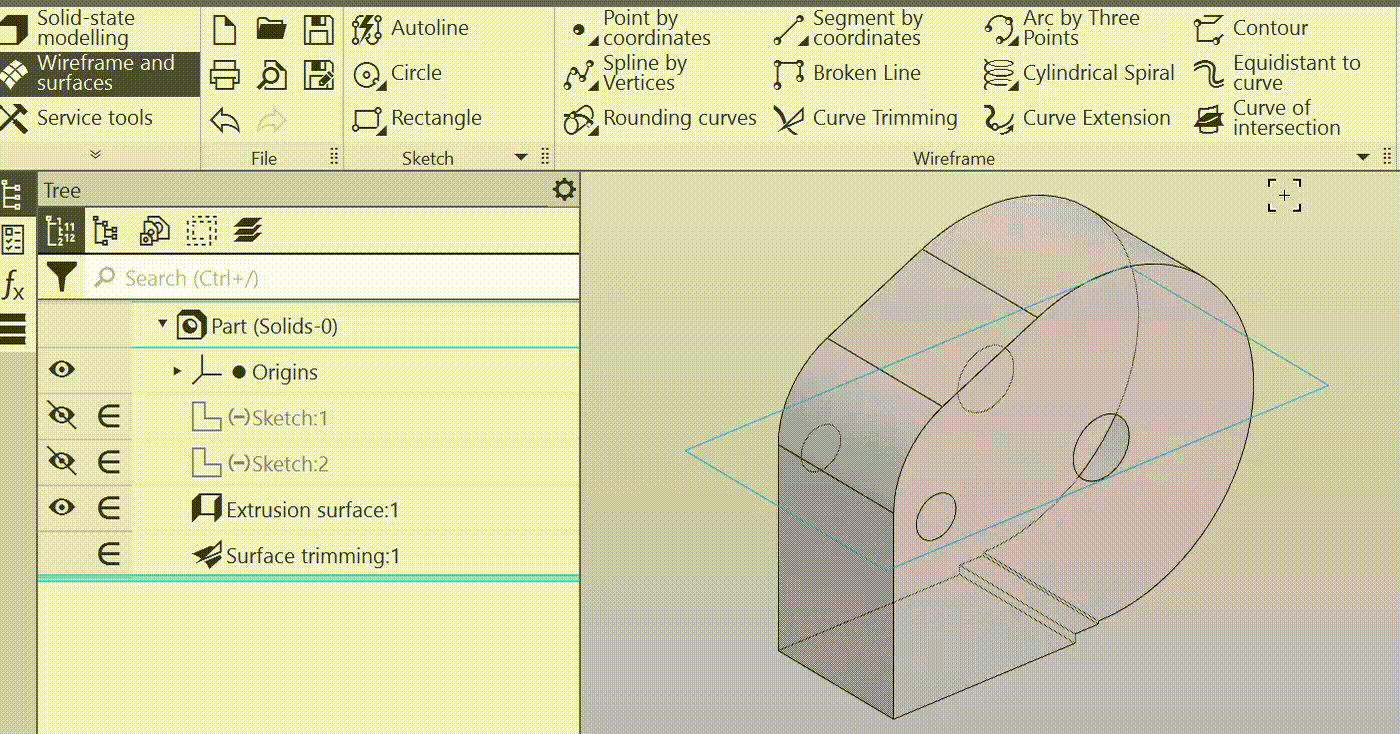Open the Tree panel settings gear
The image size is (1400, 734).
click(564, 190)
